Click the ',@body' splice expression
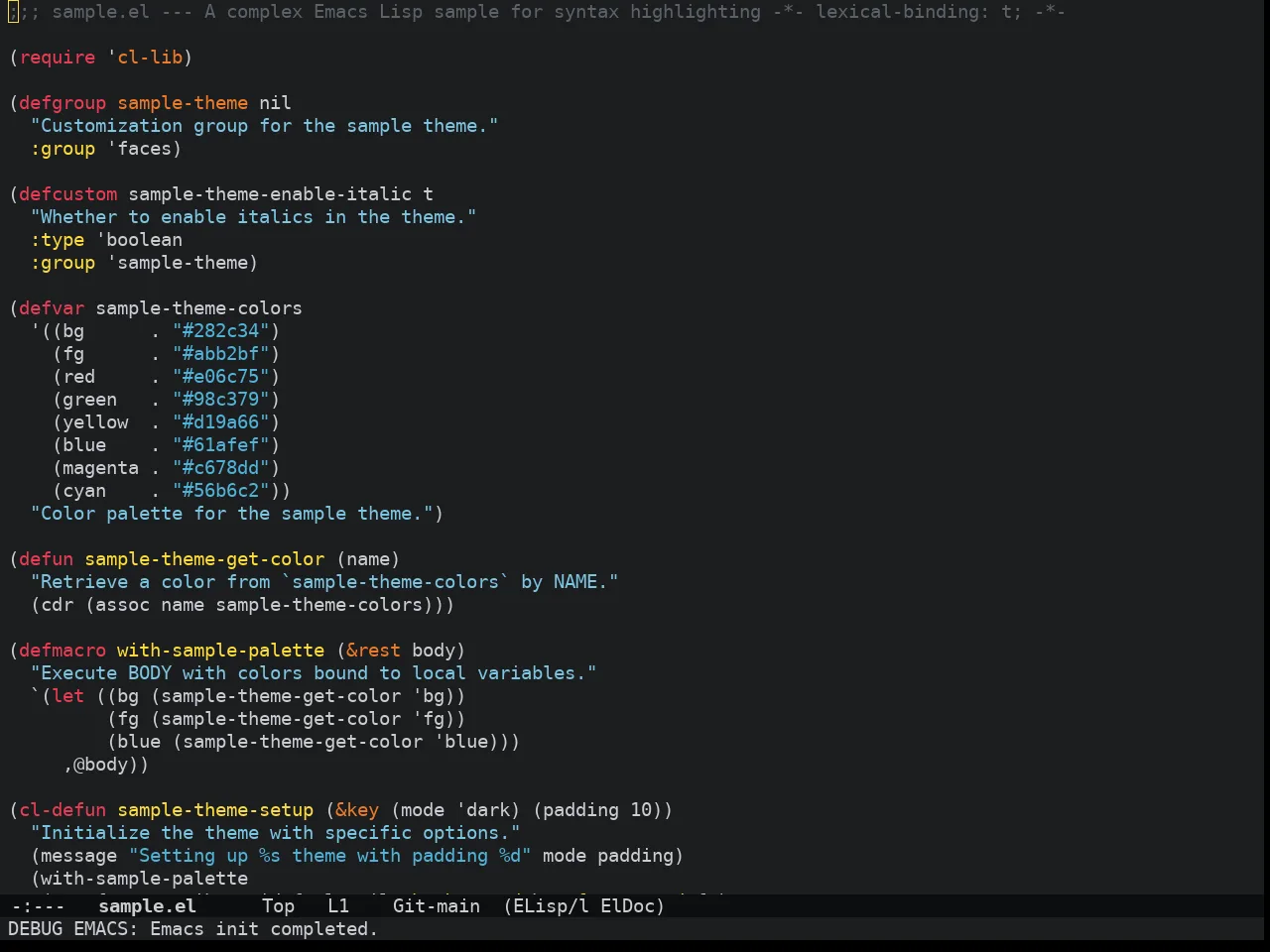 tap(101, 765)
